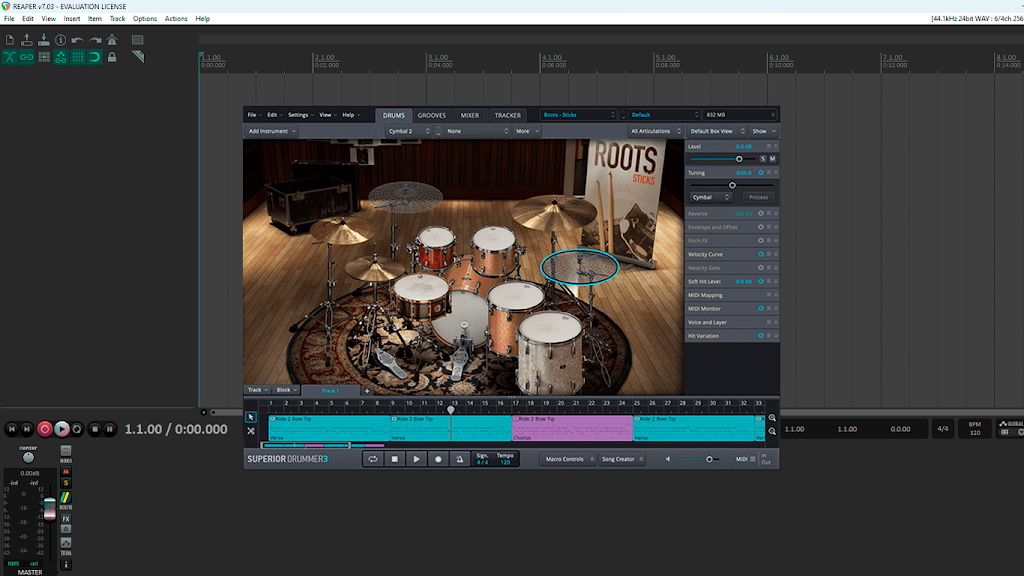Open the Default Box View dropdown
The image size is (1024, 576).
[x=716, y=131]
